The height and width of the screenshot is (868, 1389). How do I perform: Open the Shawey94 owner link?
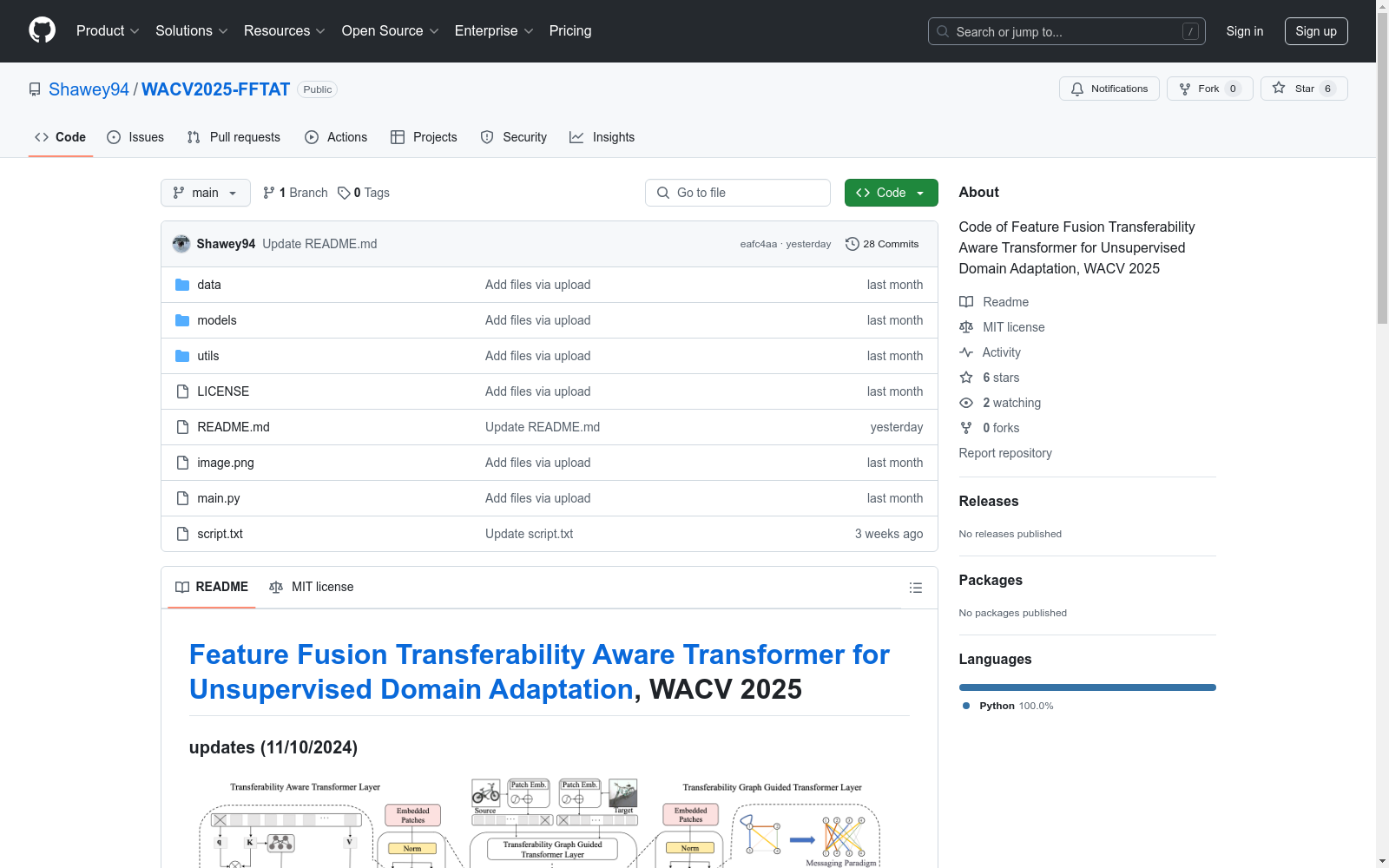[x=89, y=89]
